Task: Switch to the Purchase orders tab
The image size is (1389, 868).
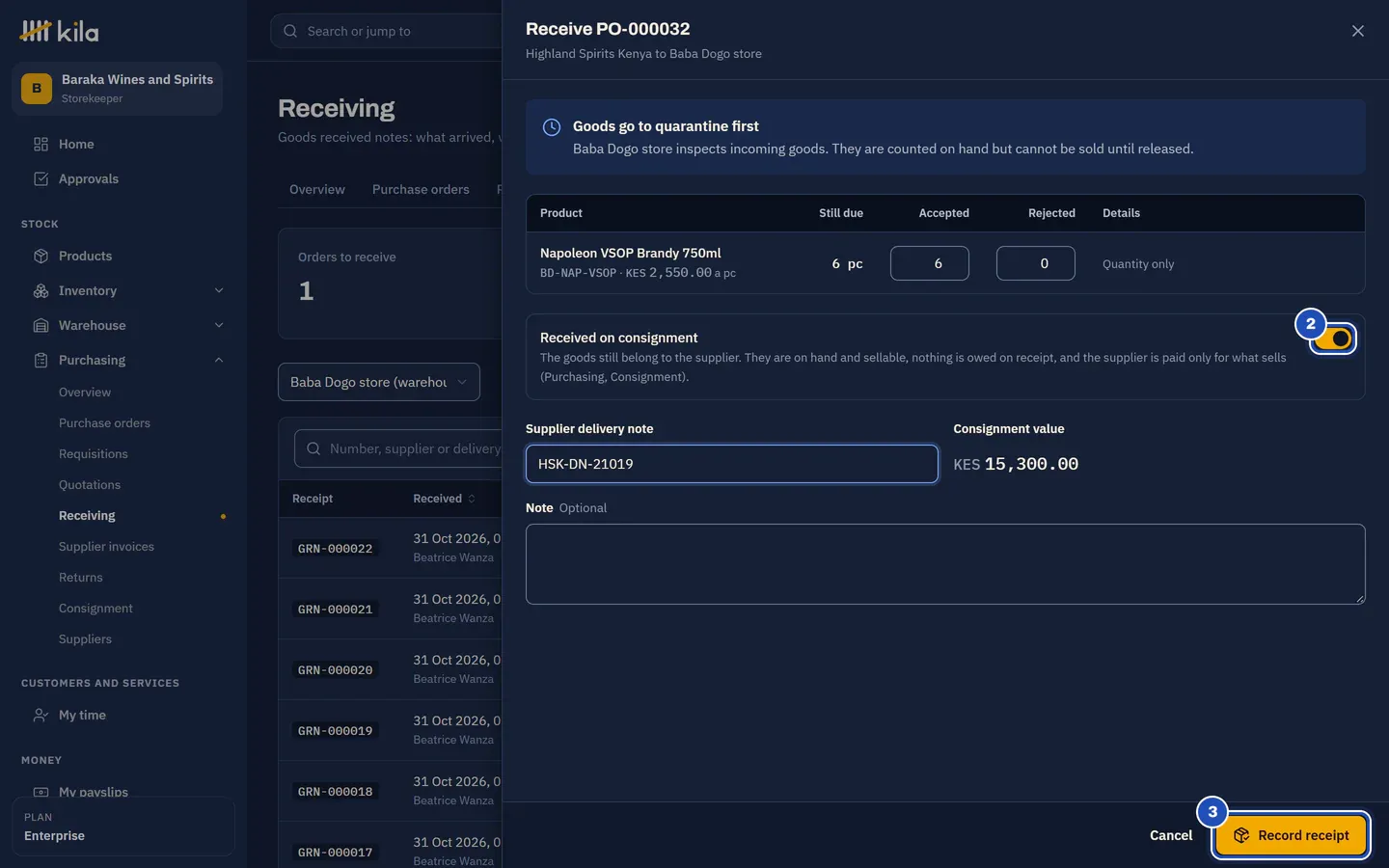Action: (421, 189)
